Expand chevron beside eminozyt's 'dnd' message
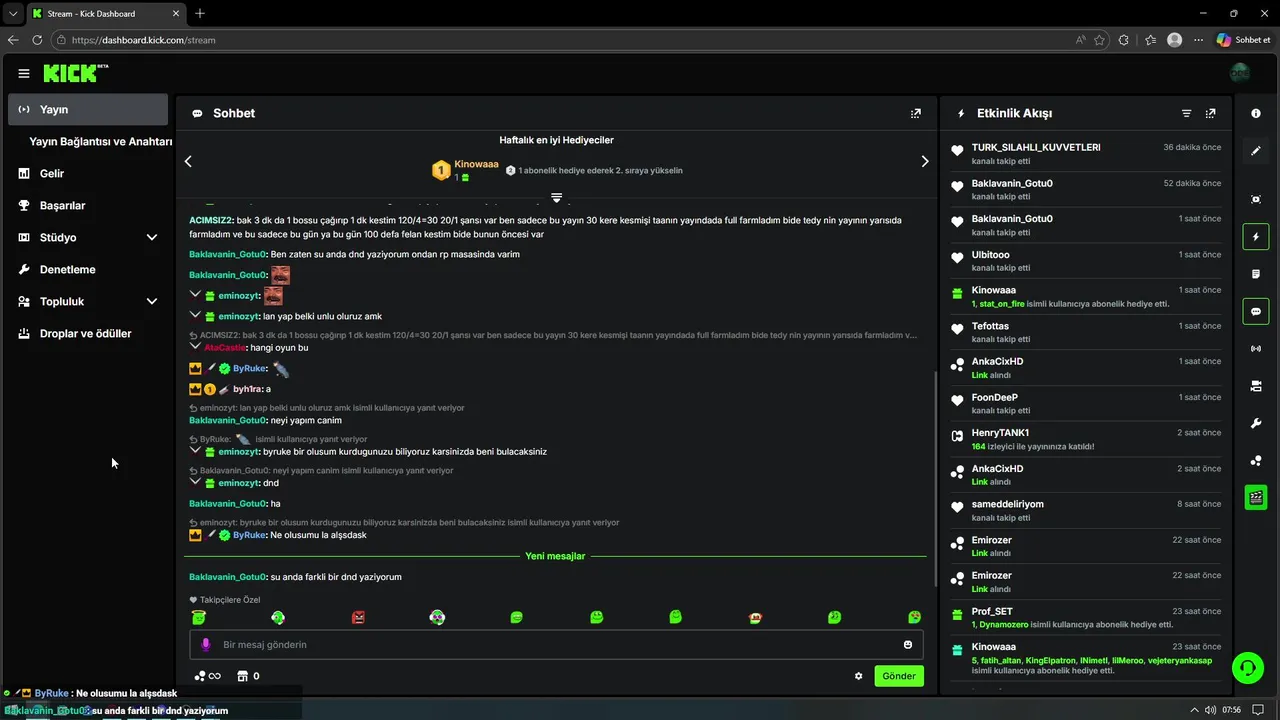The width and height of the screenshot is (1280, 720). coord(195,482)
